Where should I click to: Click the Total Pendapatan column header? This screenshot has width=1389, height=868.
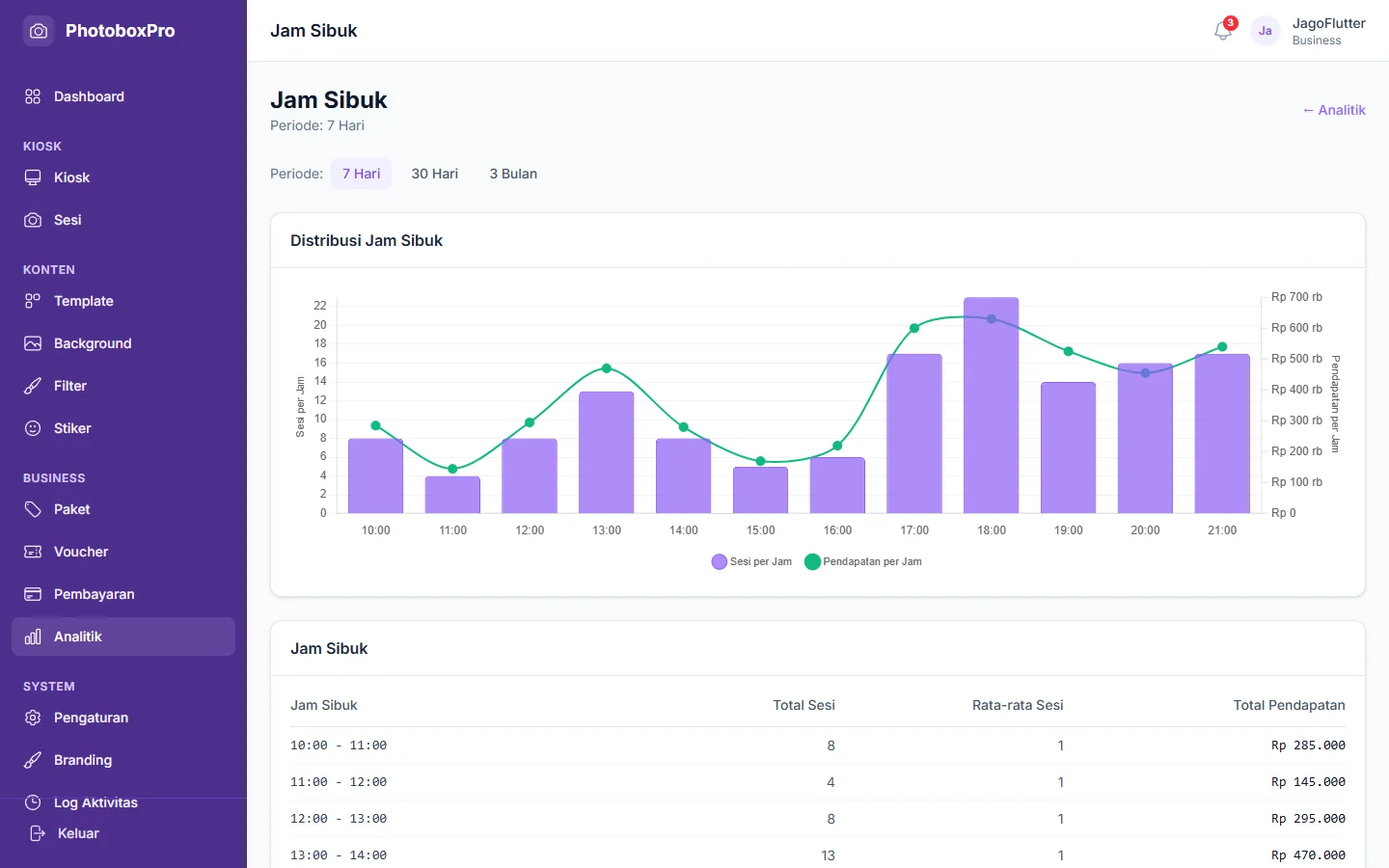1289,705
